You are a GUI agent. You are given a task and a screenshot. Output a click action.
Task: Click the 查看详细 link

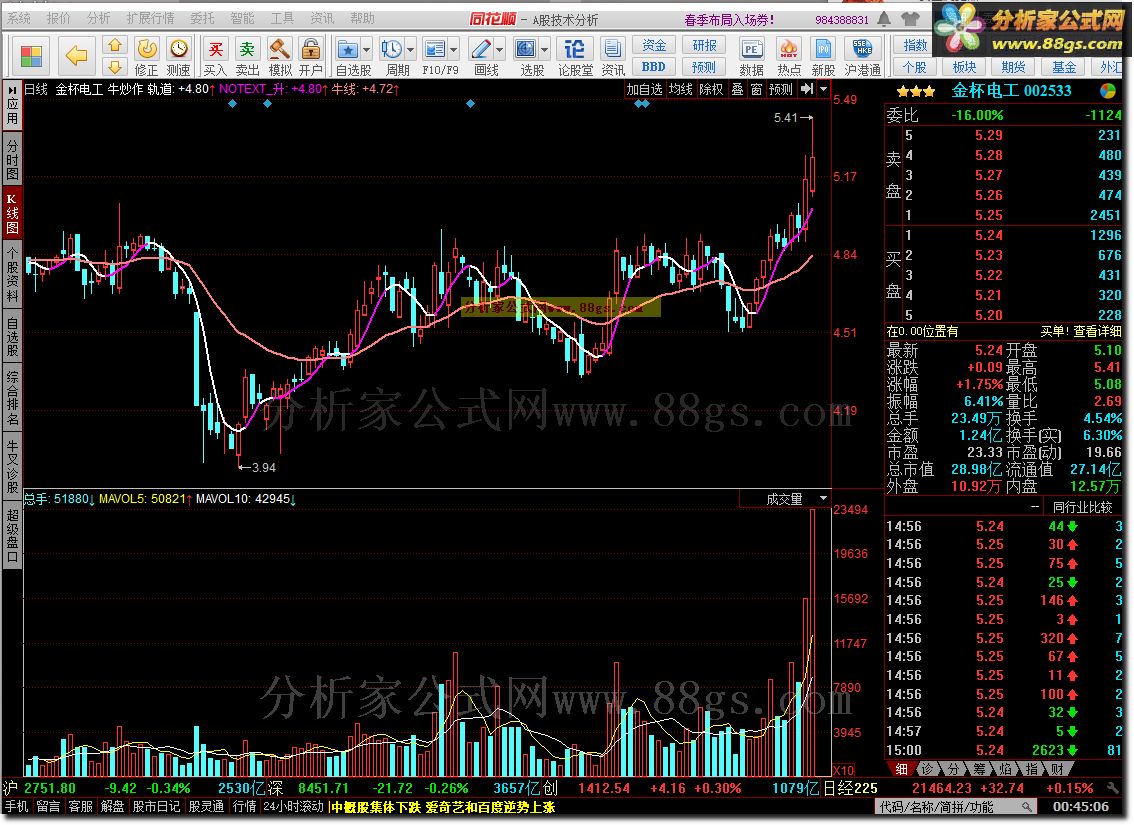[1097, 331]
